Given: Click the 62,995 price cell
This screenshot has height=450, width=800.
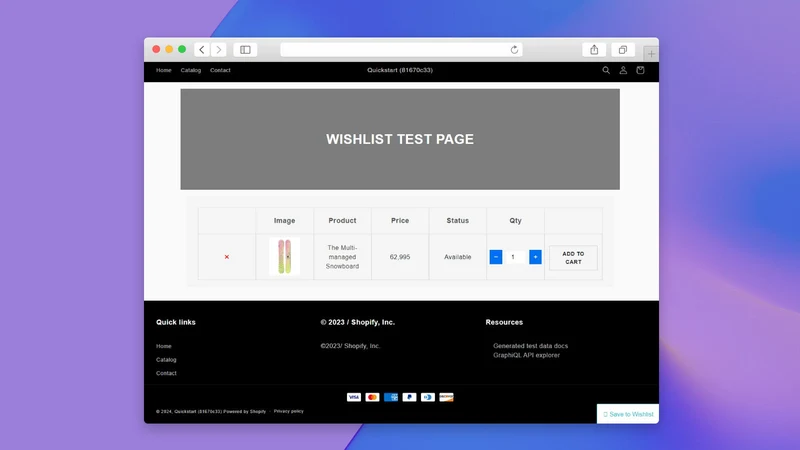Looking at the screenshot, I should point(400,257).
